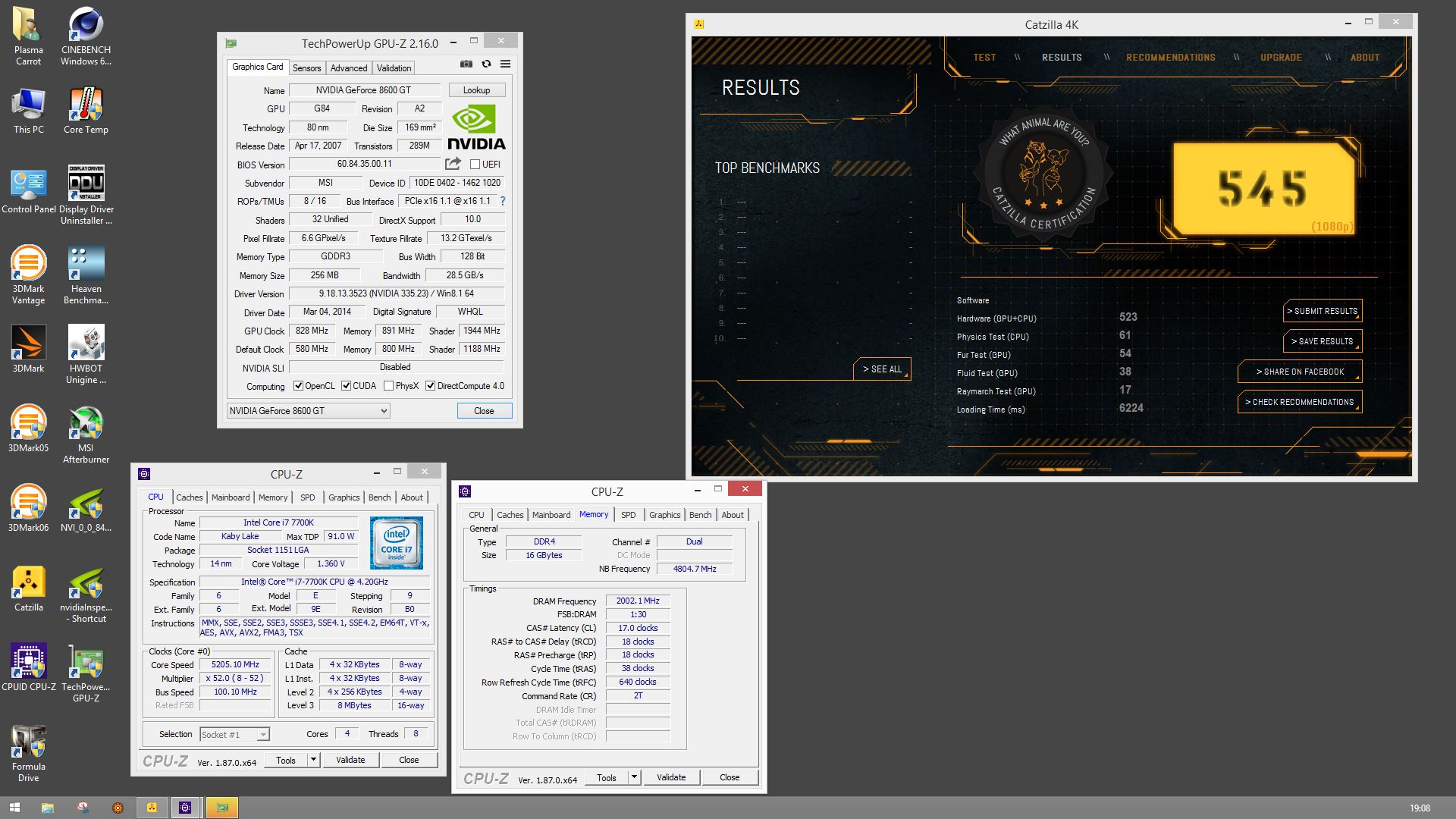Open Control Panel desktop shortcut
The image size is (1456, 819).
(28, 190)
